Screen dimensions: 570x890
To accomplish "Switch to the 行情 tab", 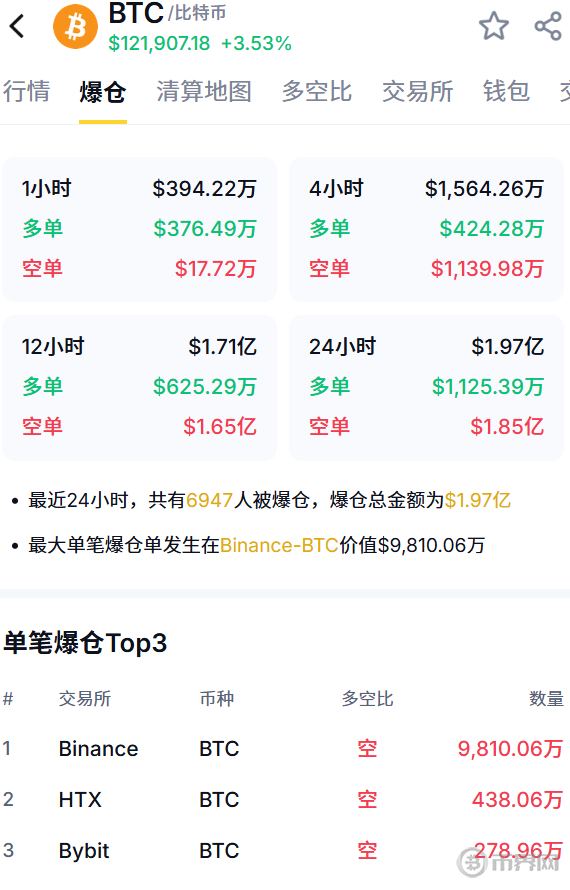I will click(26, 91).
